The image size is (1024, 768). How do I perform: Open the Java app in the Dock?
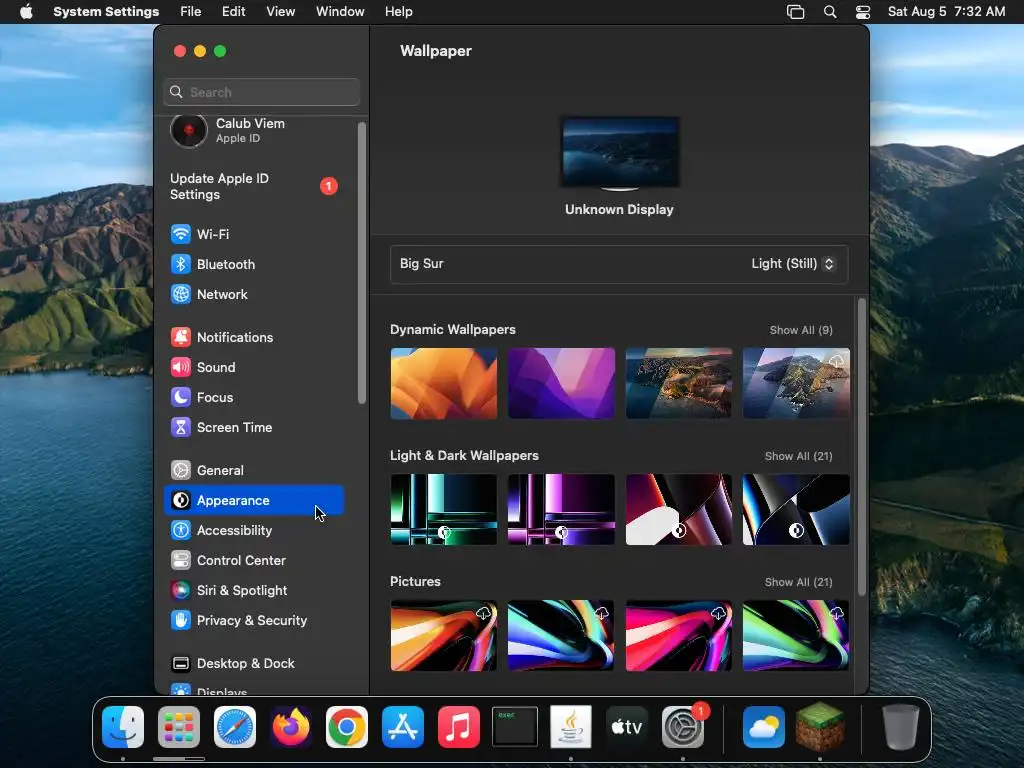(x=571, y=727)
